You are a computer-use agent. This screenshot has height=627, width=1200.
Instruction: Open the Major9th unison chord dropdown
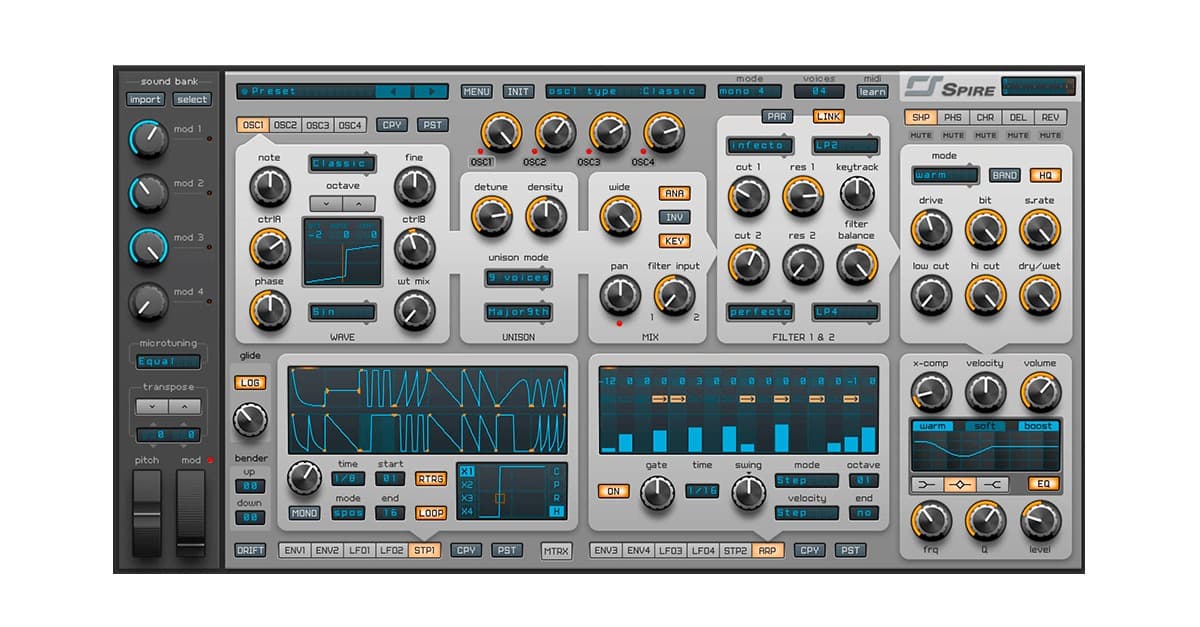click(x=519, y=312)
